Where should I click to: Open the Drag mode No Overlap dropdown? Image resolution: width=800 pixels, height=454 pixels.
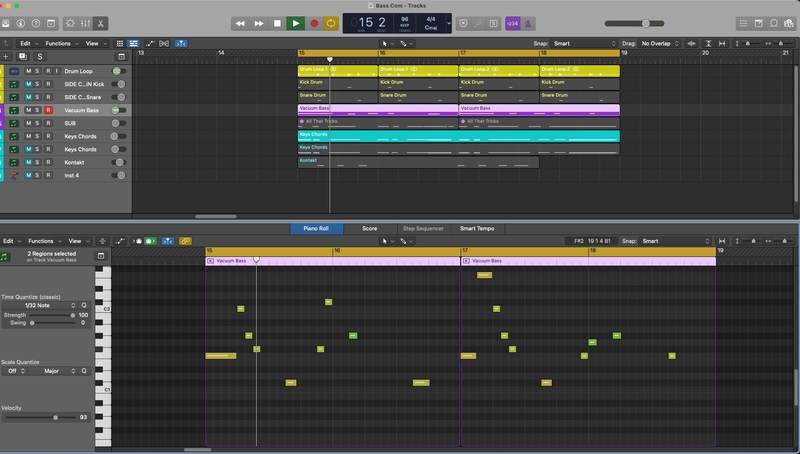660,44
